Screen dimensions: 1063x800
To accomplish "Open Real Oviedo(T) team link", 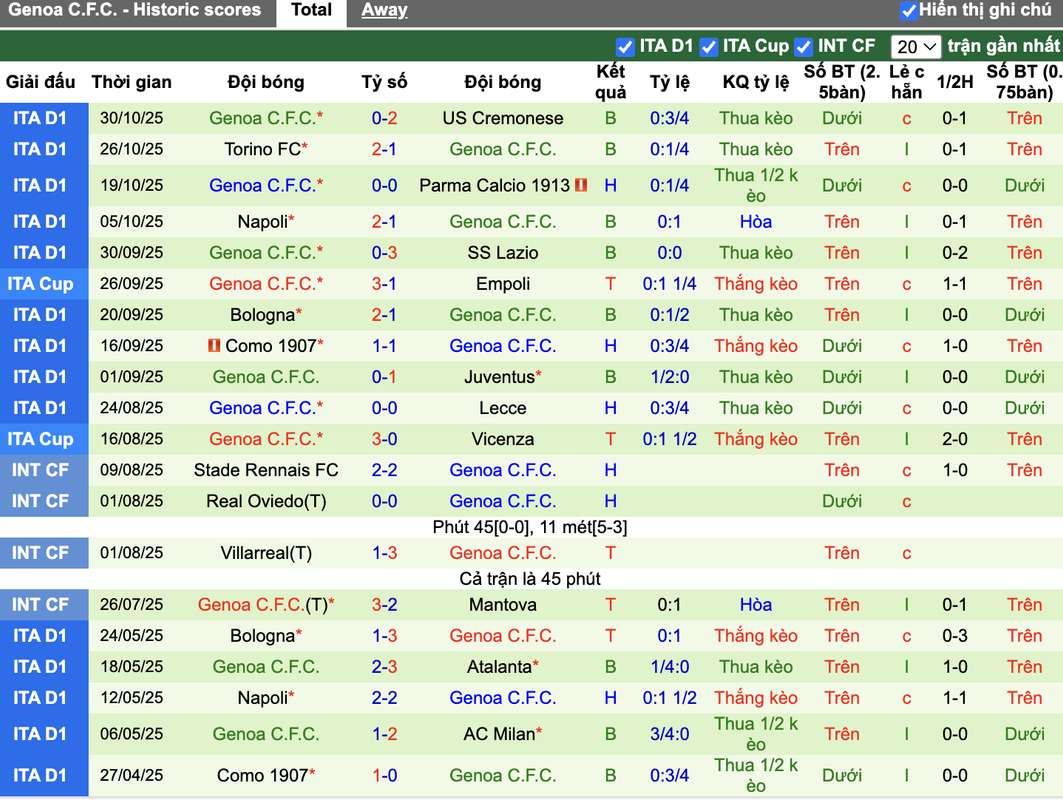I will click(266, 502).
